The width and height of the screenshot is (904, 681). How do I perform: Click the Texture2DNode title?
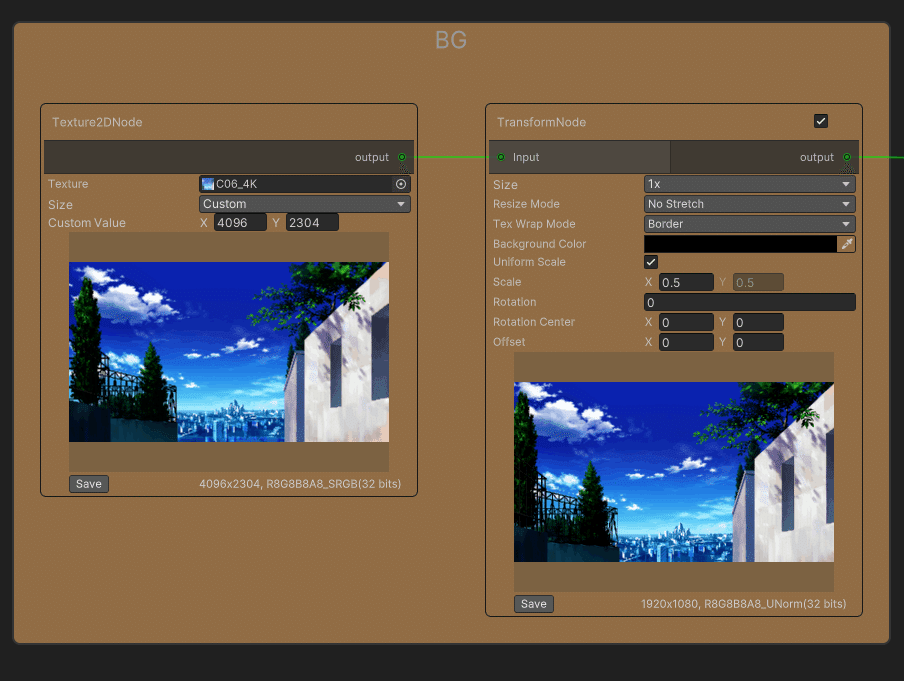pyautogui.click(x=97, y=122)
